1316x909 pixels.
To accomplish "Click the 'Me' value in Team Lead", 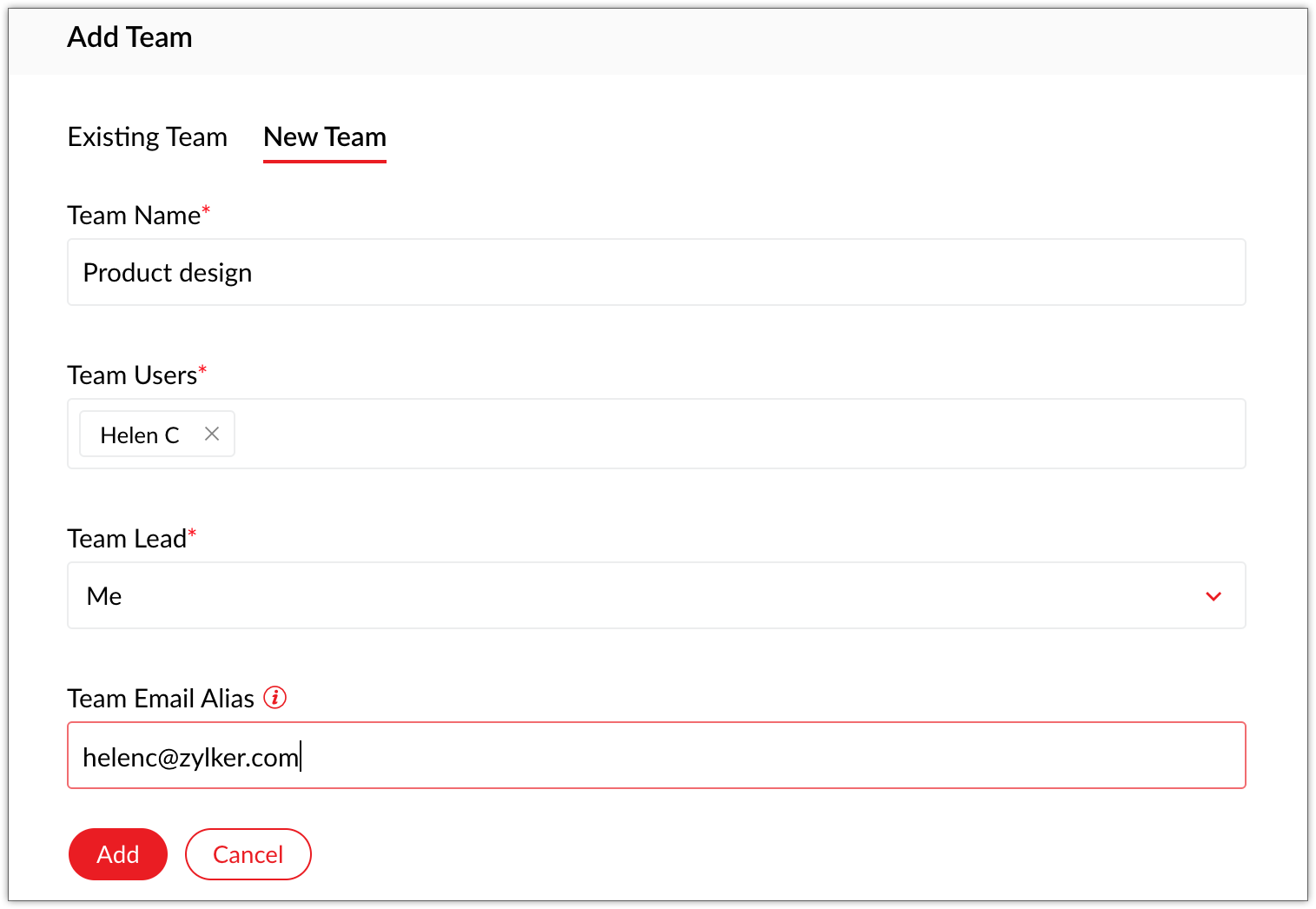I will (x=104, y=596).
